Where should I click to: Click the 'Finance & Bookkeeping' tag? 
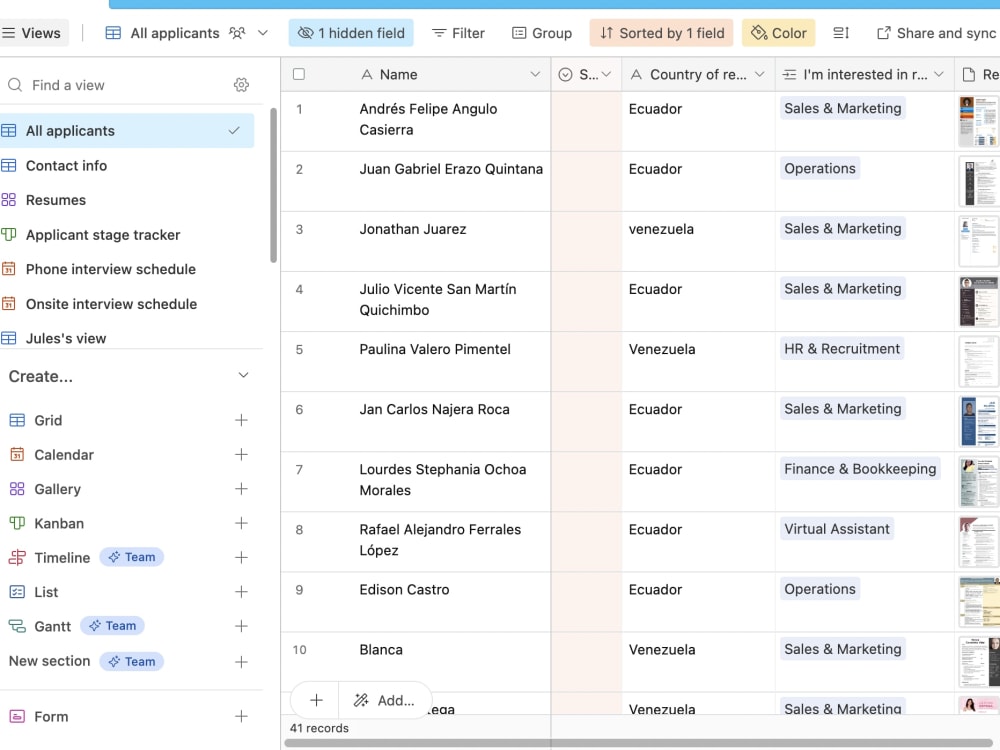[x=860, y=469]
